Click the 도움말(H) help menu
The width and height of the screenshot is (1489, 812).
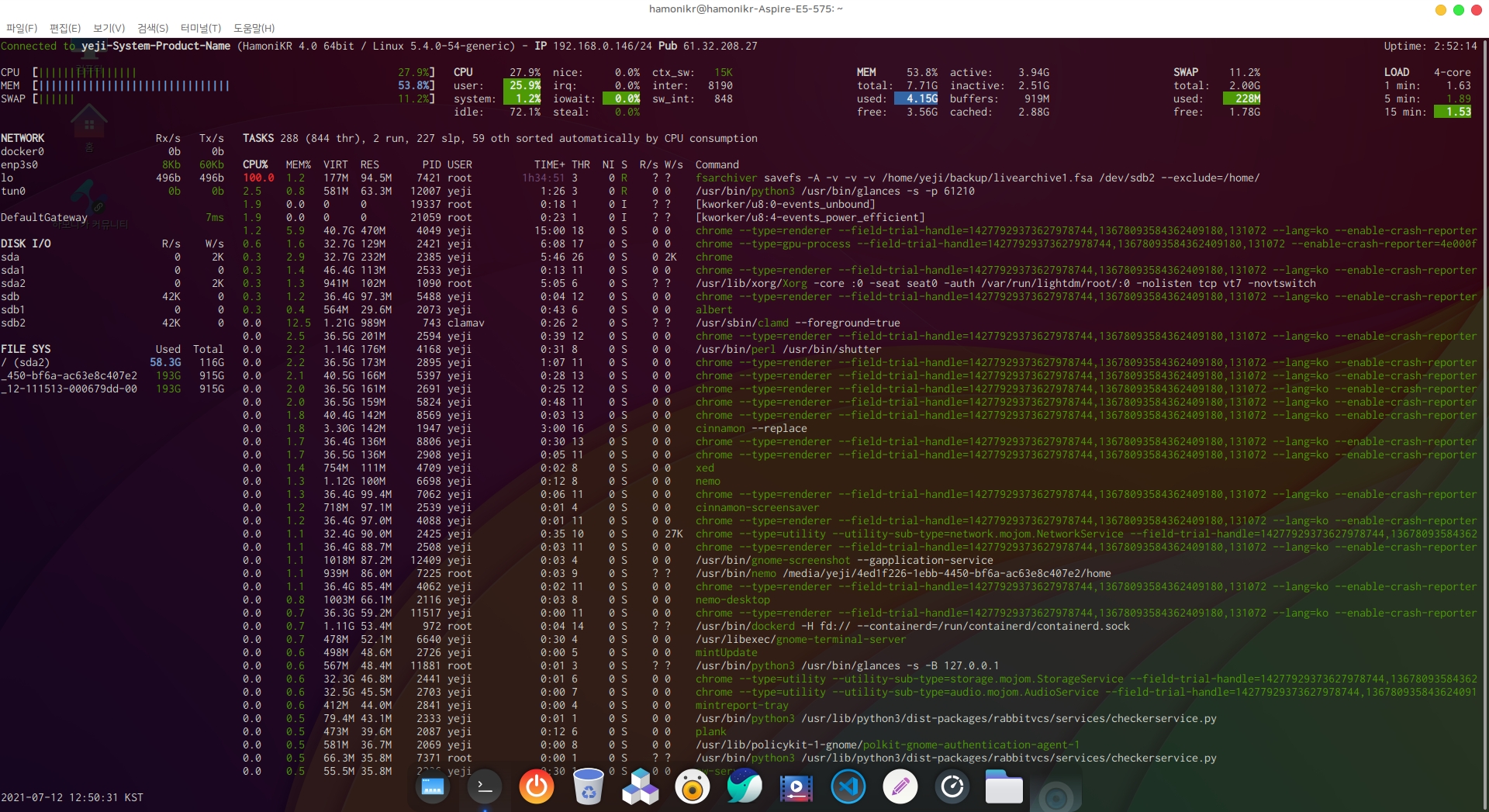tap(254, 28)
